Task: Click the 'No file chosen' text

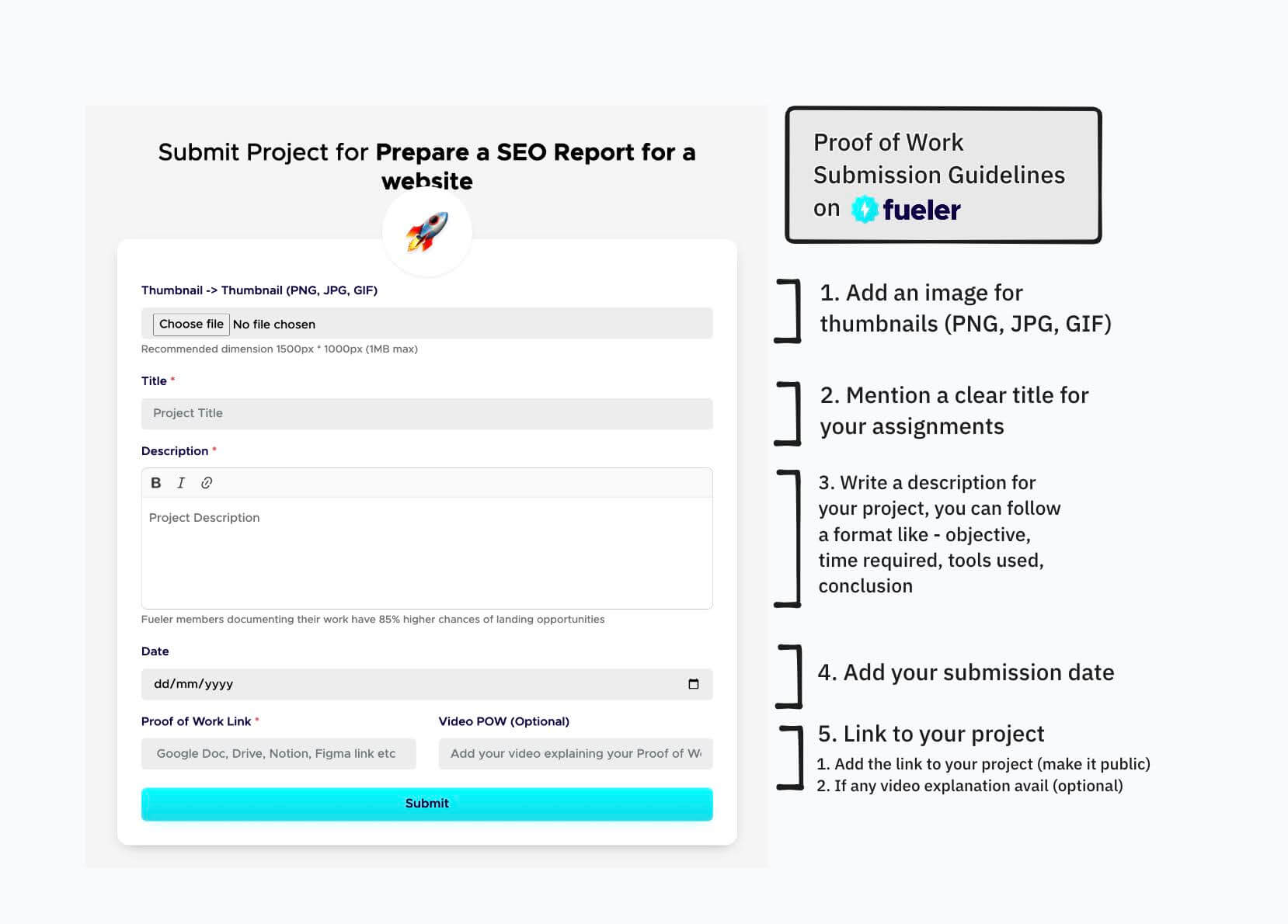Action: pyautogui.click(x=274, y=325)
